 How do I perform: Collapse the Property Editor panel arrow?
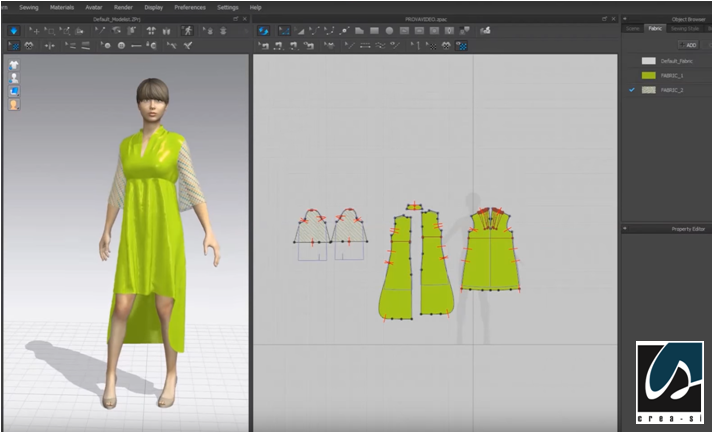click(627, 229)
